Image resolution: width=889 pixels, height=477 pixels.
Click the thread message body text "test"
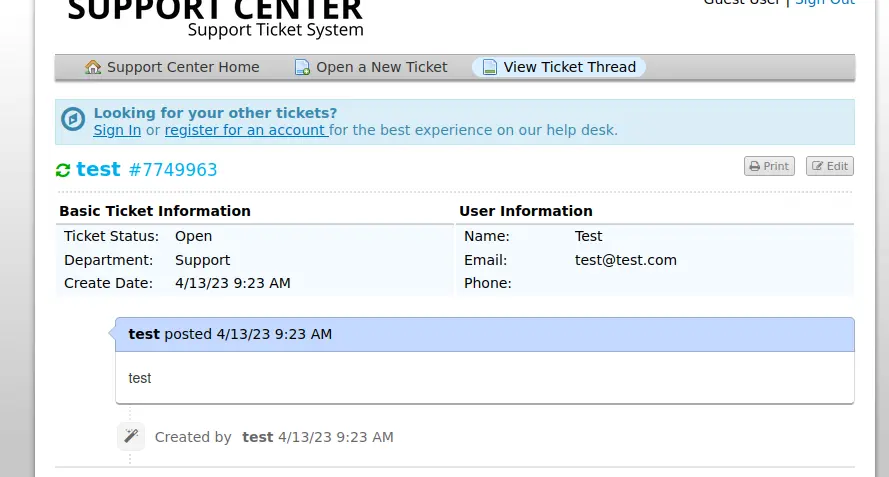[x=140, y=378]
